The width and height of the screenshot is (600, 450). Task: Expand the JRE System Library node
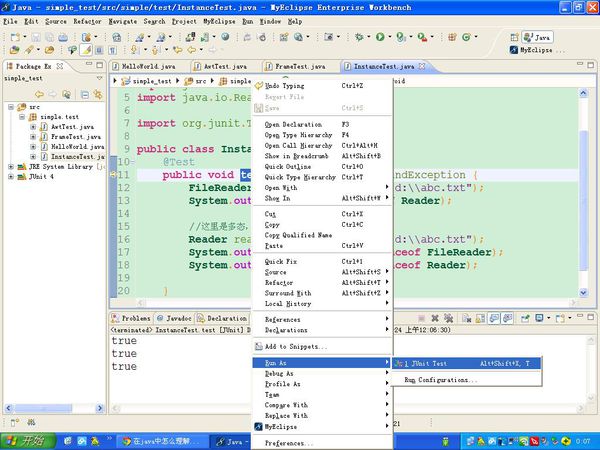[x=11, y=166]
